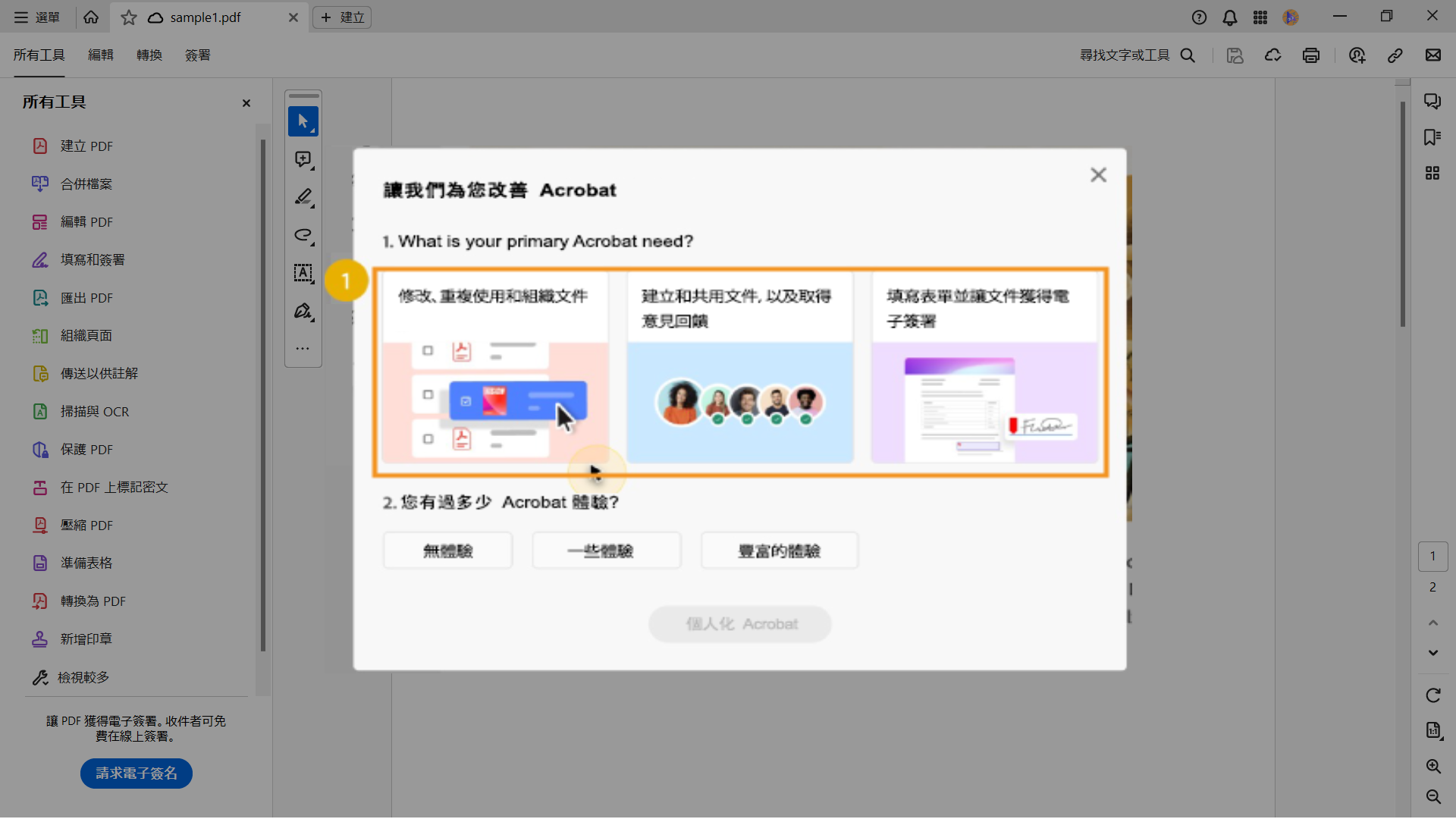Open the Bookmarks panel
Viewport: 1456px width, 819px height.
1432,137
